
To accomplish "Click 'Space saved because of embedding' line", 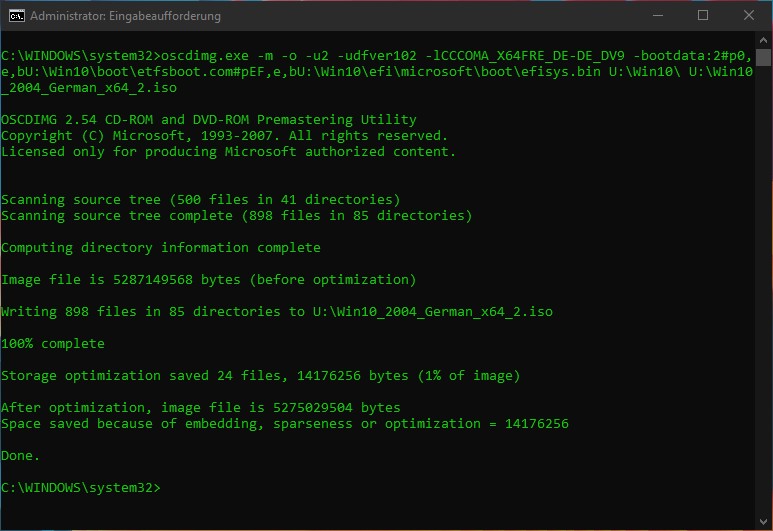I will click(x=284, y=424).
